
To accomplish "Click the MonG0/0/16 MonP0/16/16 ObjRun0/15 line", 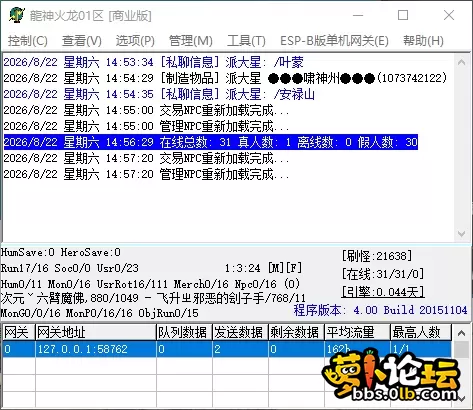I will point(99,313).
